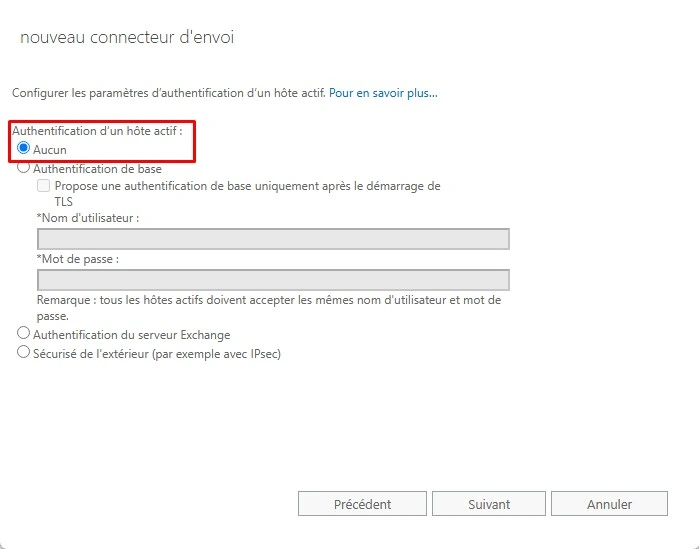Viewport: 699px width, 549px height.
Task: Focus the Nom d'utilisateur input field
Action: (x=273, y=239)
